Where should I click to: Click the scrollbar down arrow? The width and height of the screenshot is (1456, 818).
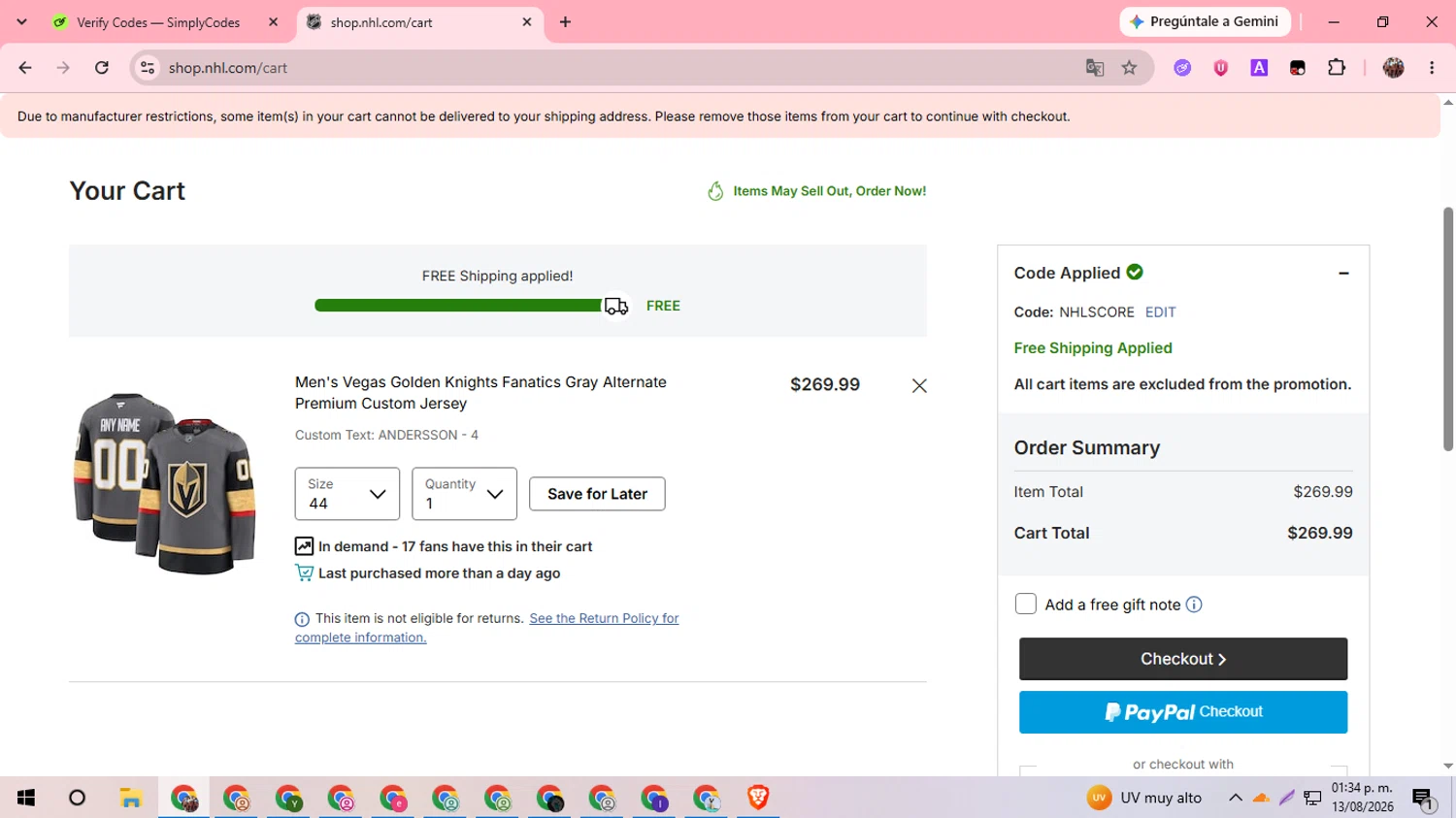pos(1448,766)
